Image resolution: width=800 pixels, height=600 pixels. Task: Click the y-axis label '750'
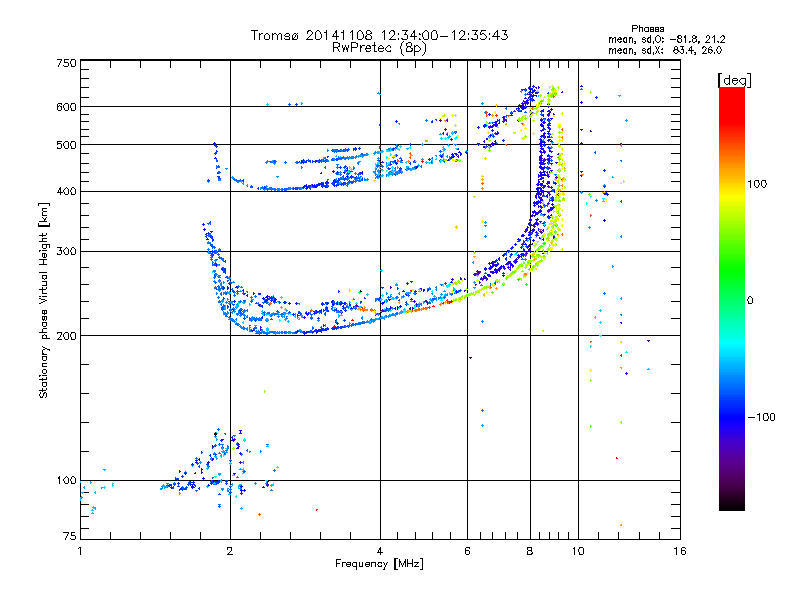coord(66,63)
